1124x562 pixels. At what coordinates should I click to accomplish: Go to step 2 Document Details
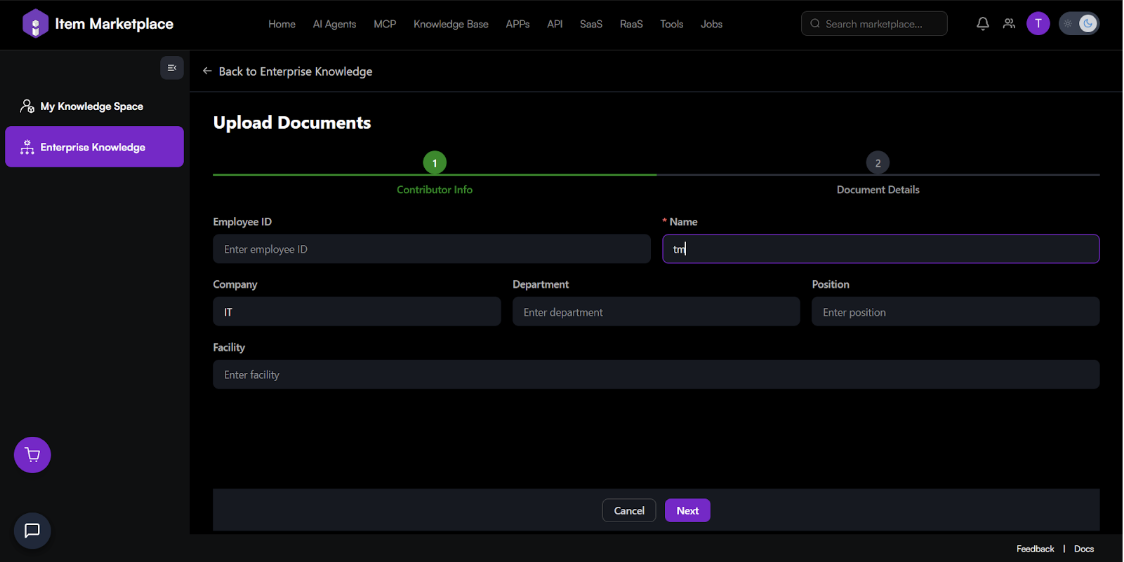pyautogui.click(x=877, y=163)
